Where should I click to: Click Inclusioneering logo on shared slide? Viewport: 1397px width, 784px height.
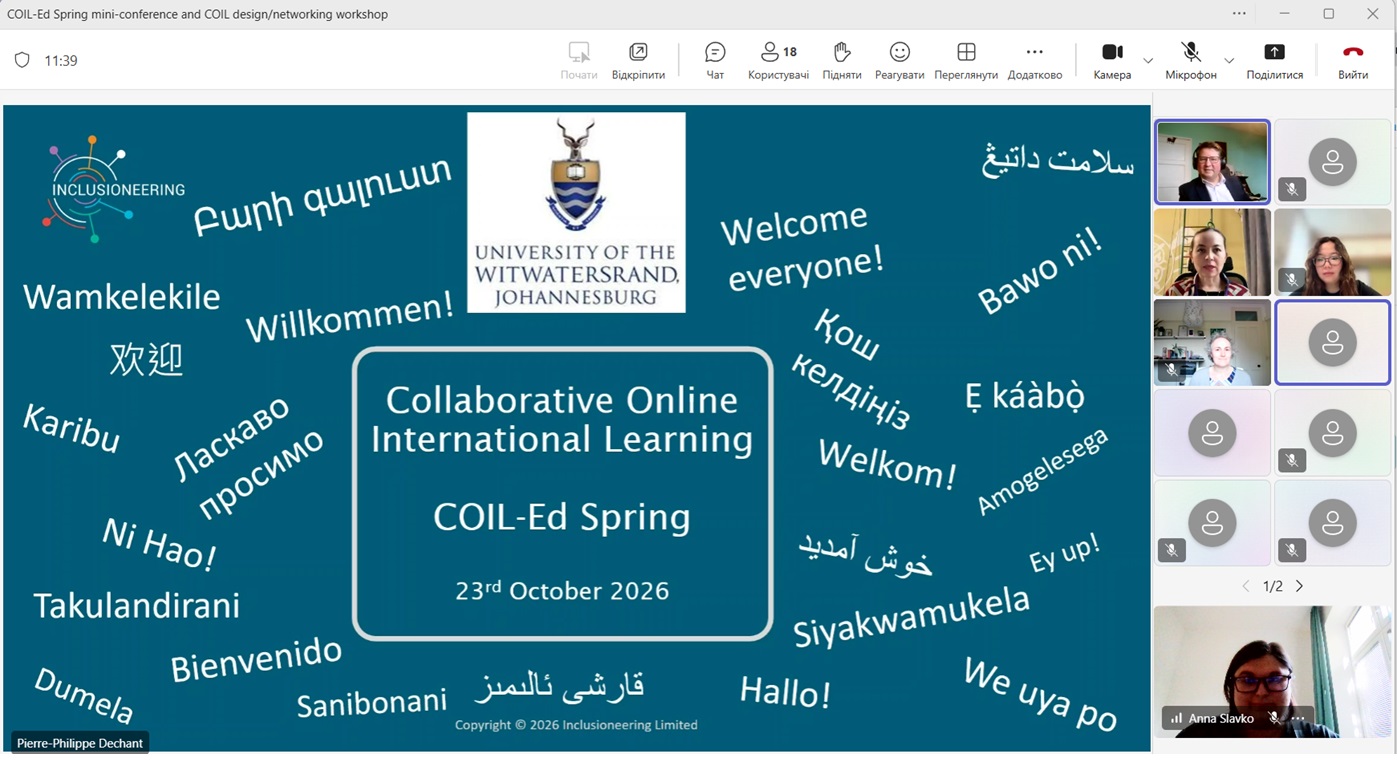112,189
